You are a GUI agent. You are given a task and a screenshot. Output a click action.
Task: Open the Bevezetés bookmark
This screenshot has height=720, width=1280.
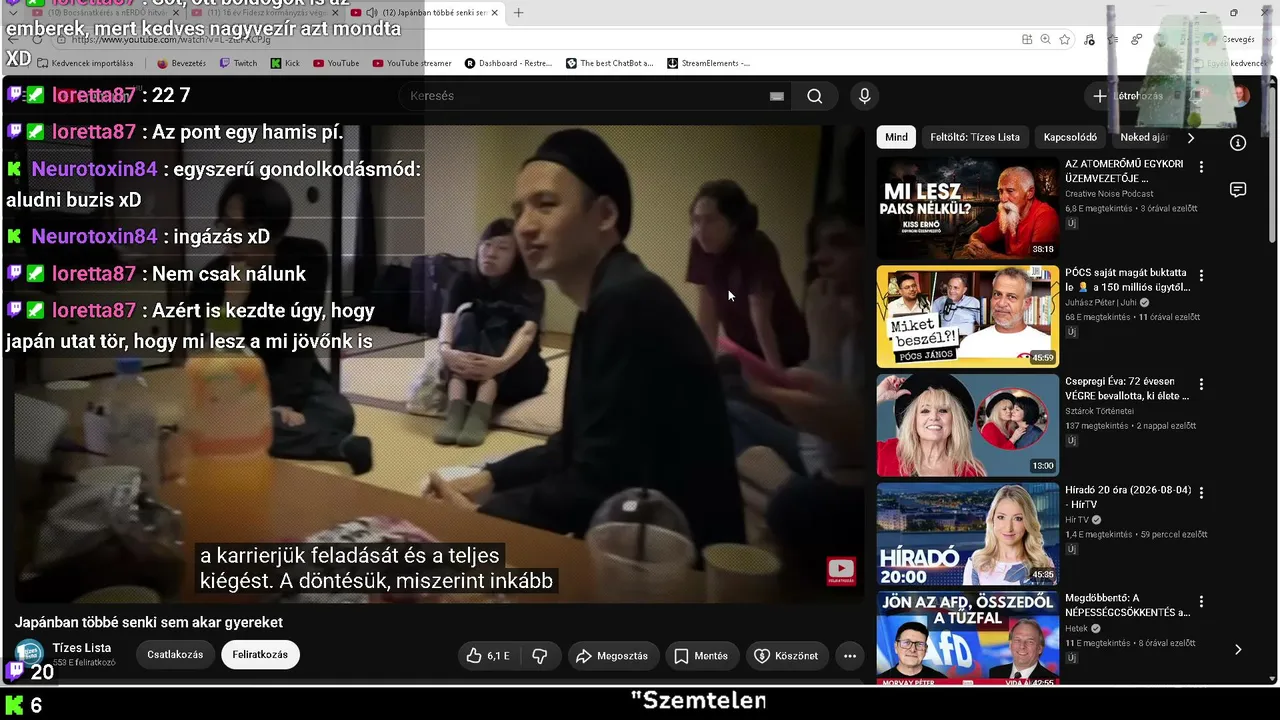(182, 63)
